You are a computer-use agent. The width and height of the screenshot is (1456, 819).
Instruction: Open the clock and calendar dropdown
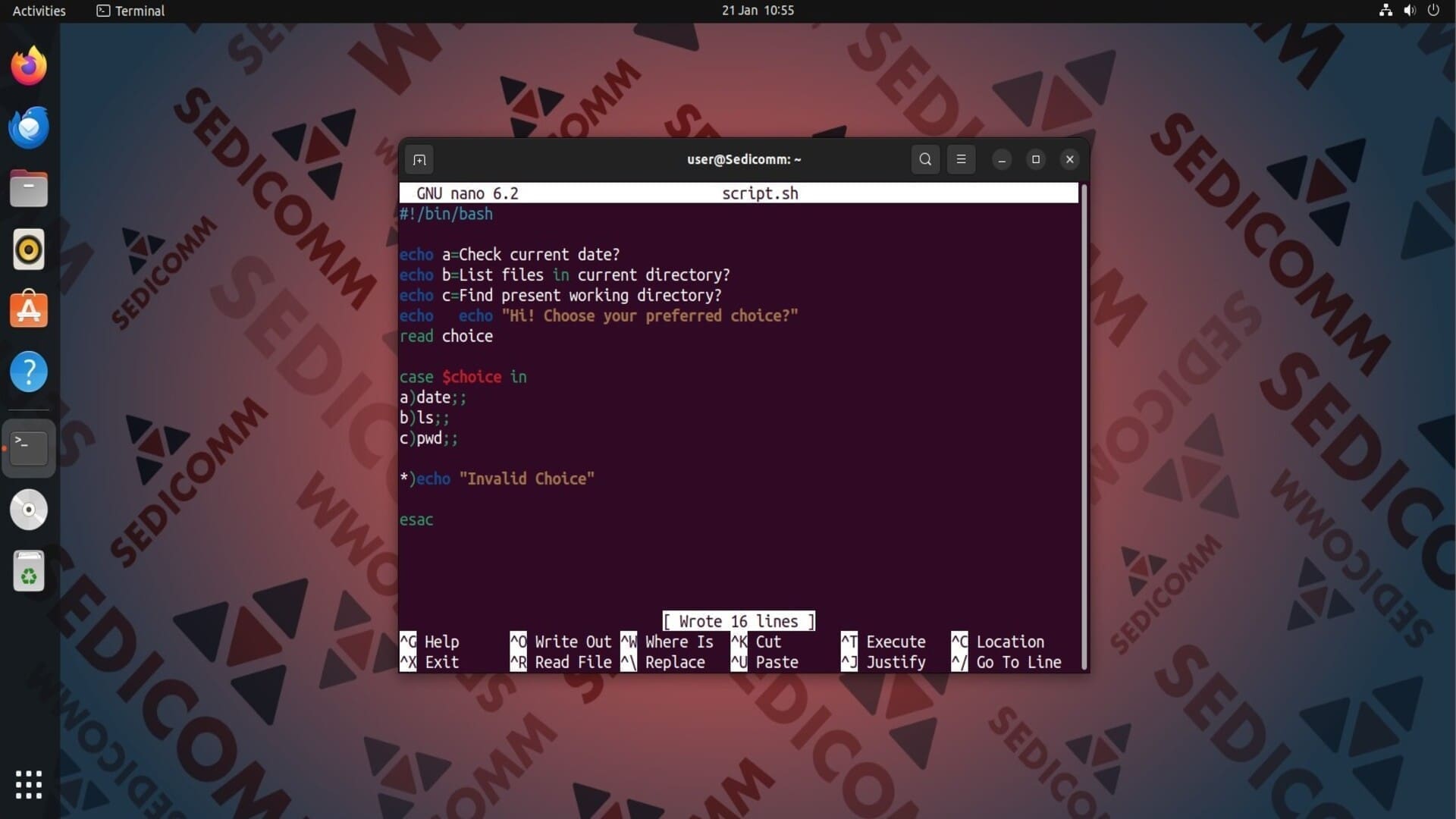(x=757, y=11)
